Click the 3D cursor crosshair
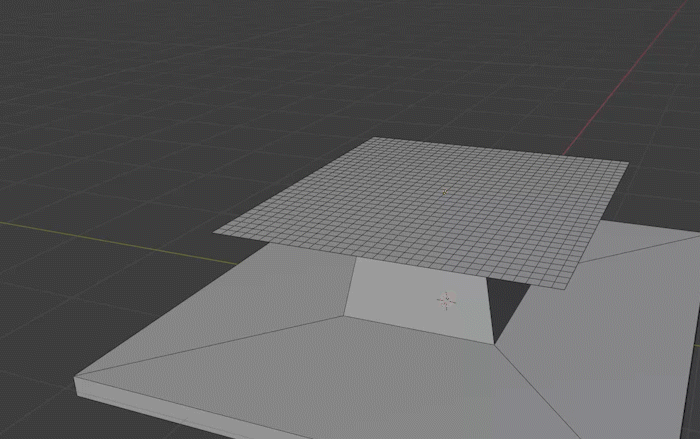Viewport: 700px width, 439px height. [x=446, y=301]
